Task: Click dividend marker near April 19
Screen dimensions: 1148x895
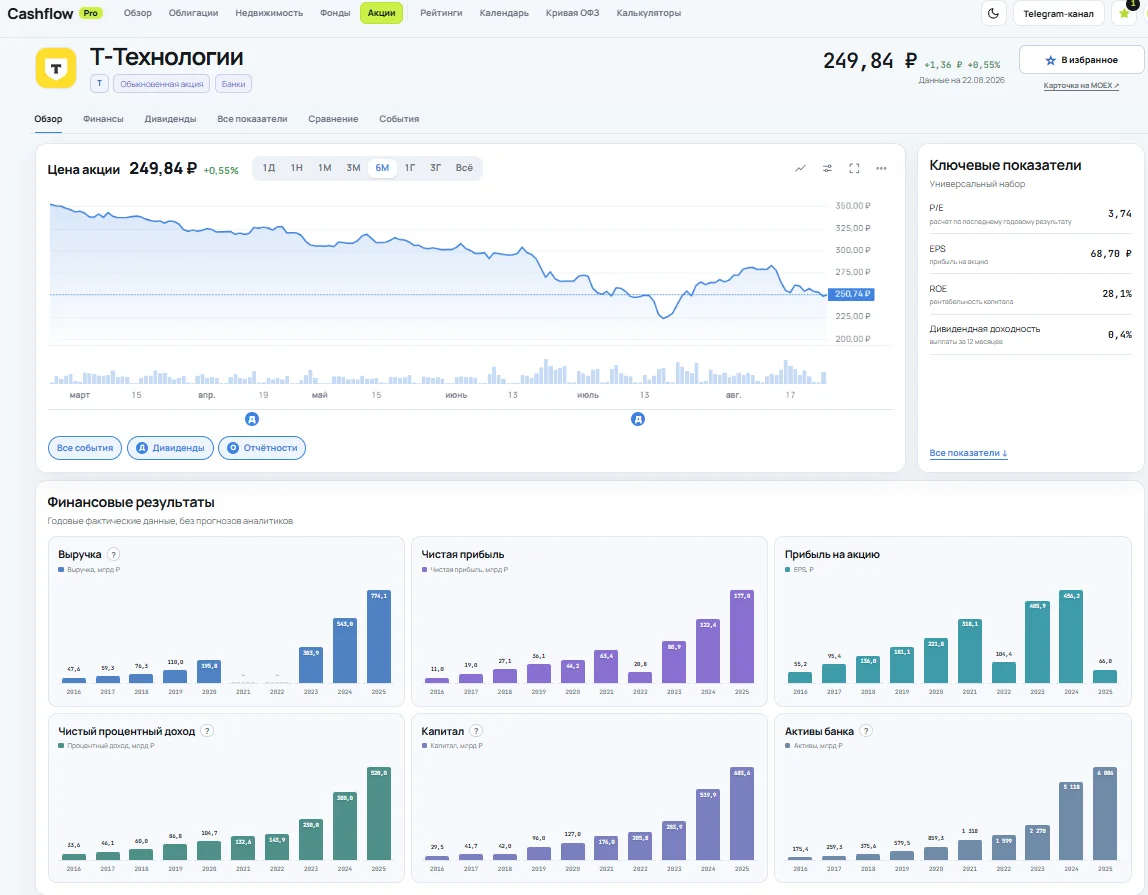Action: (252, 419)
